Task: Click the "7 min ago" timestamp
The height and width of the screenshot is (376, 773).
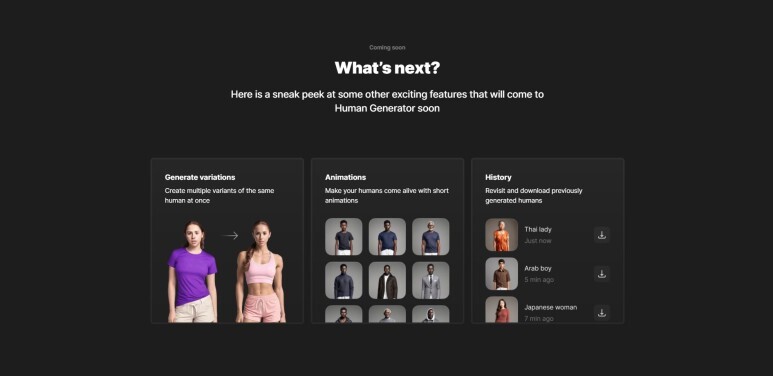Action: pyautogui.click(x=539, y=319)
